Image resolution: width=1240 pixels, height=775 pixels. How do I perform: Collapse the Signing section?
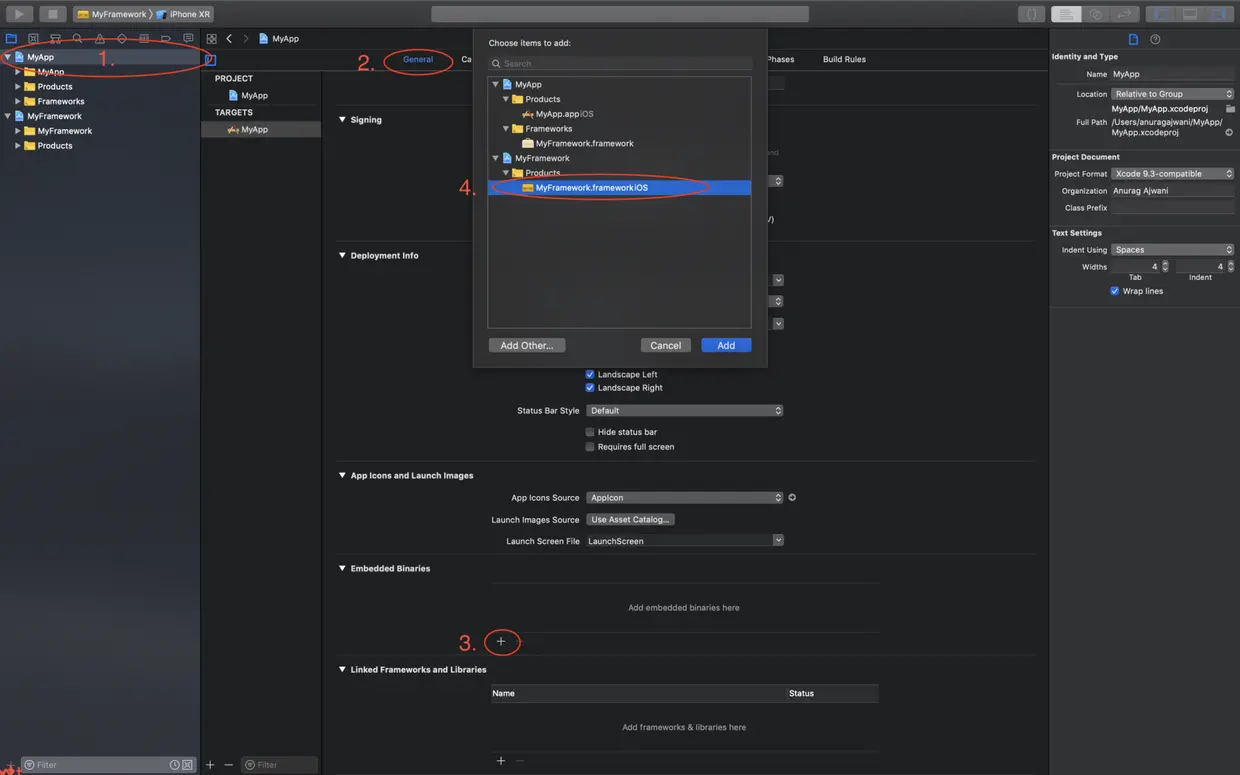(342, 120)
